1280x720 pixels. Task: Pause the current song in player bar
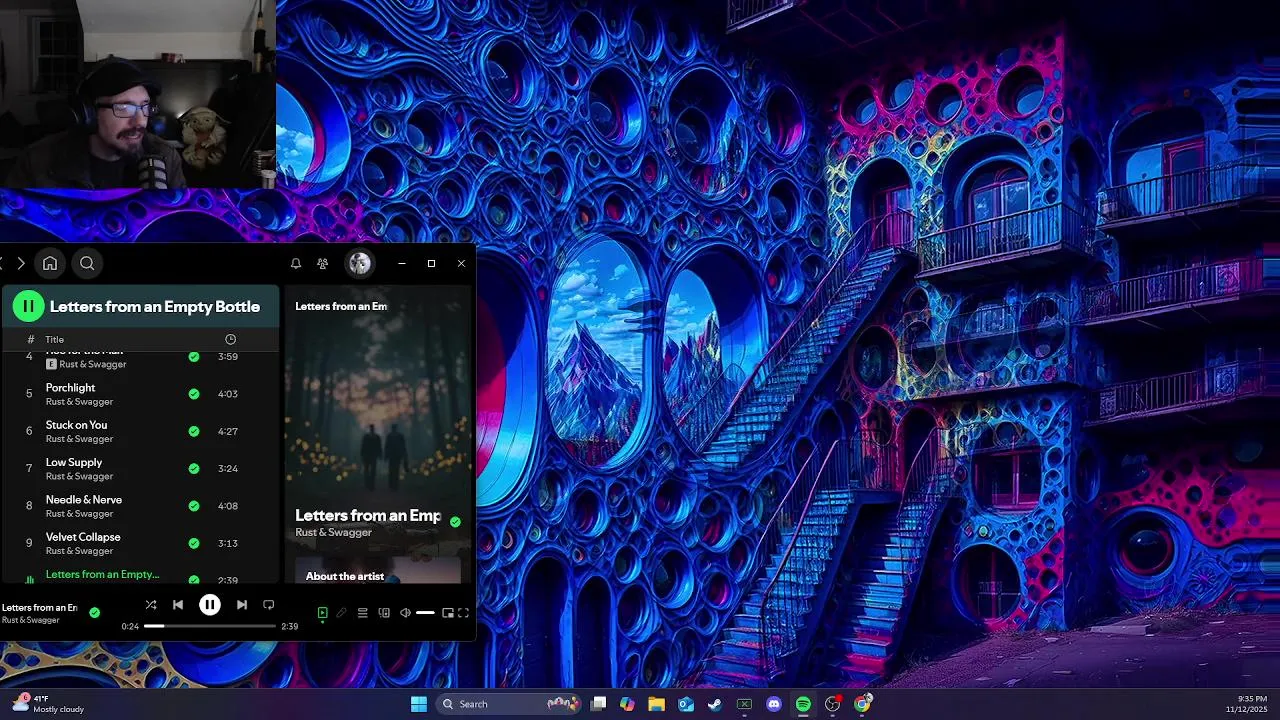[209, 605]
